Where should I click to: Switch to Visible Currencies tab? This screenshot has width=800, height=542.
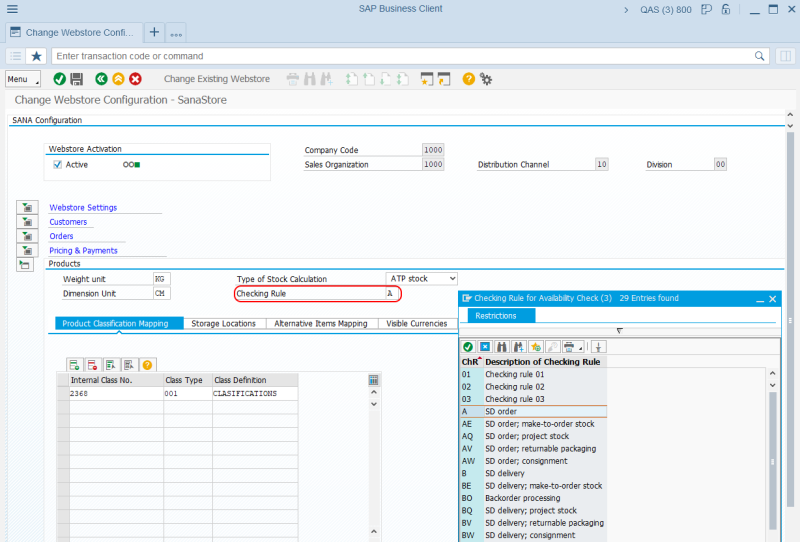(417, 324)
